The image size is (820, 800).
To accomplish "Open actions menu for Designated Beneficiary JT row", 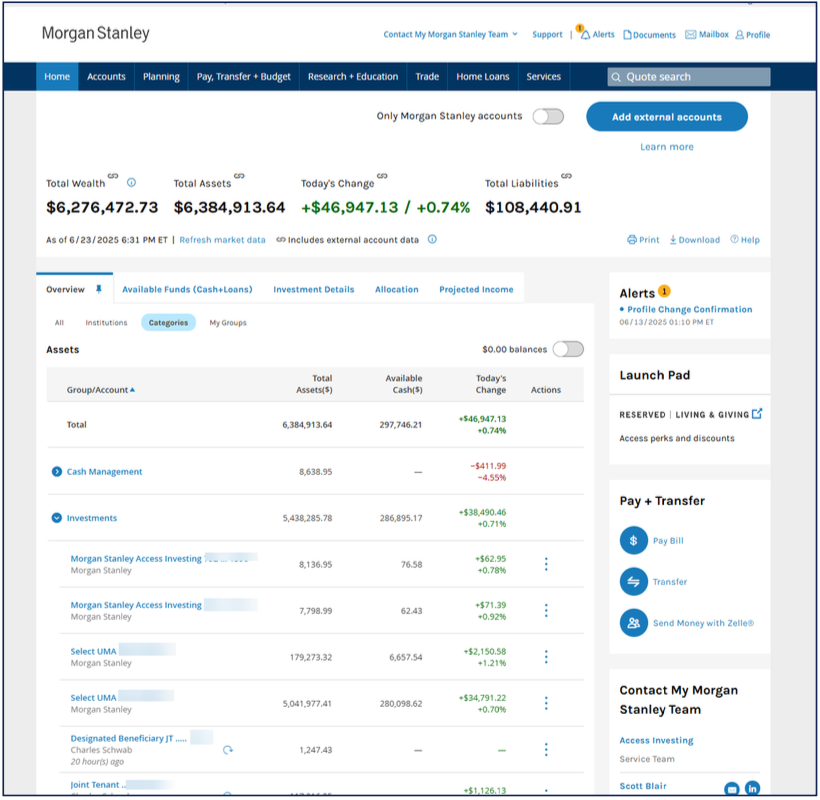I will coord(546,749).
